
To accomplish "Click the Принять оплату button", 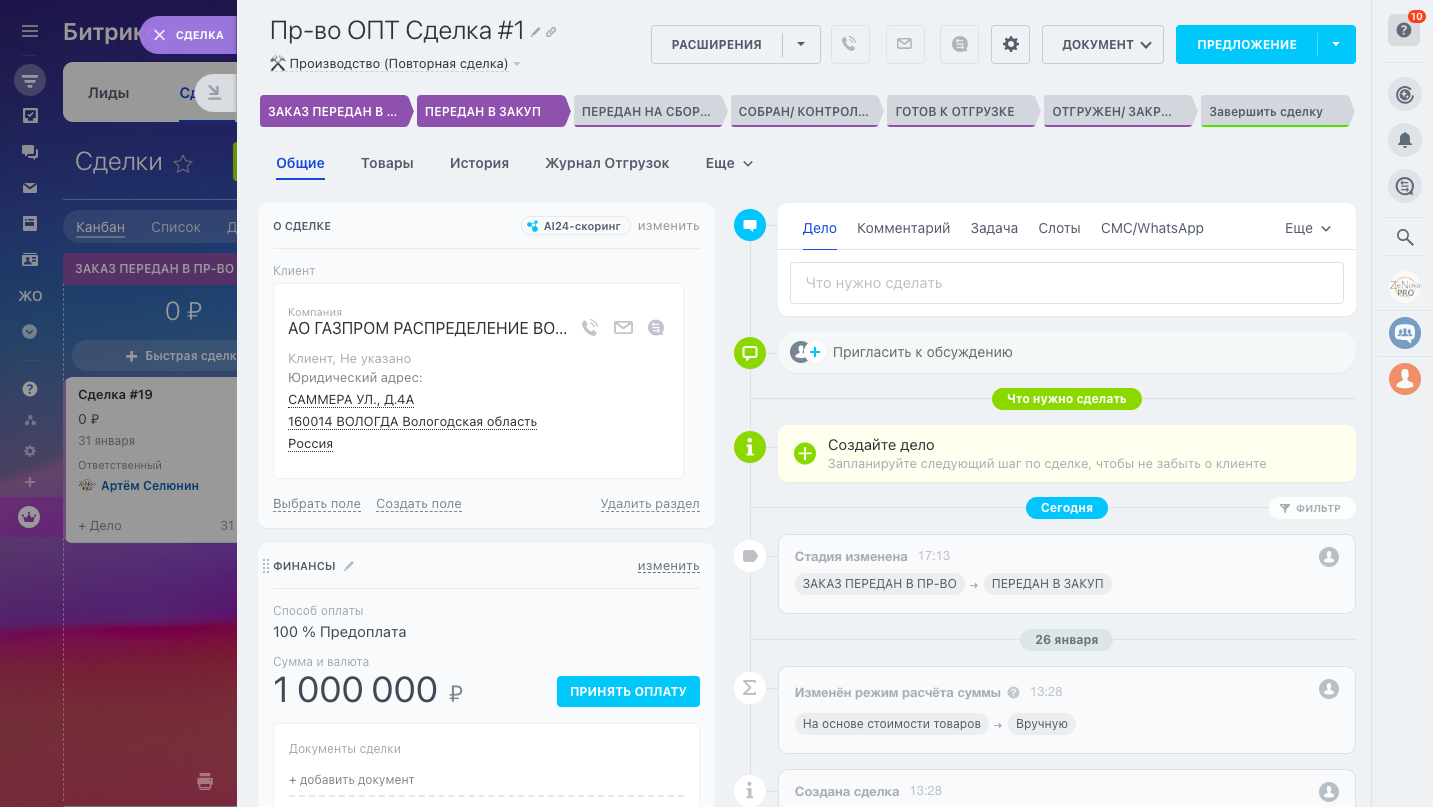I will [628, 691].
